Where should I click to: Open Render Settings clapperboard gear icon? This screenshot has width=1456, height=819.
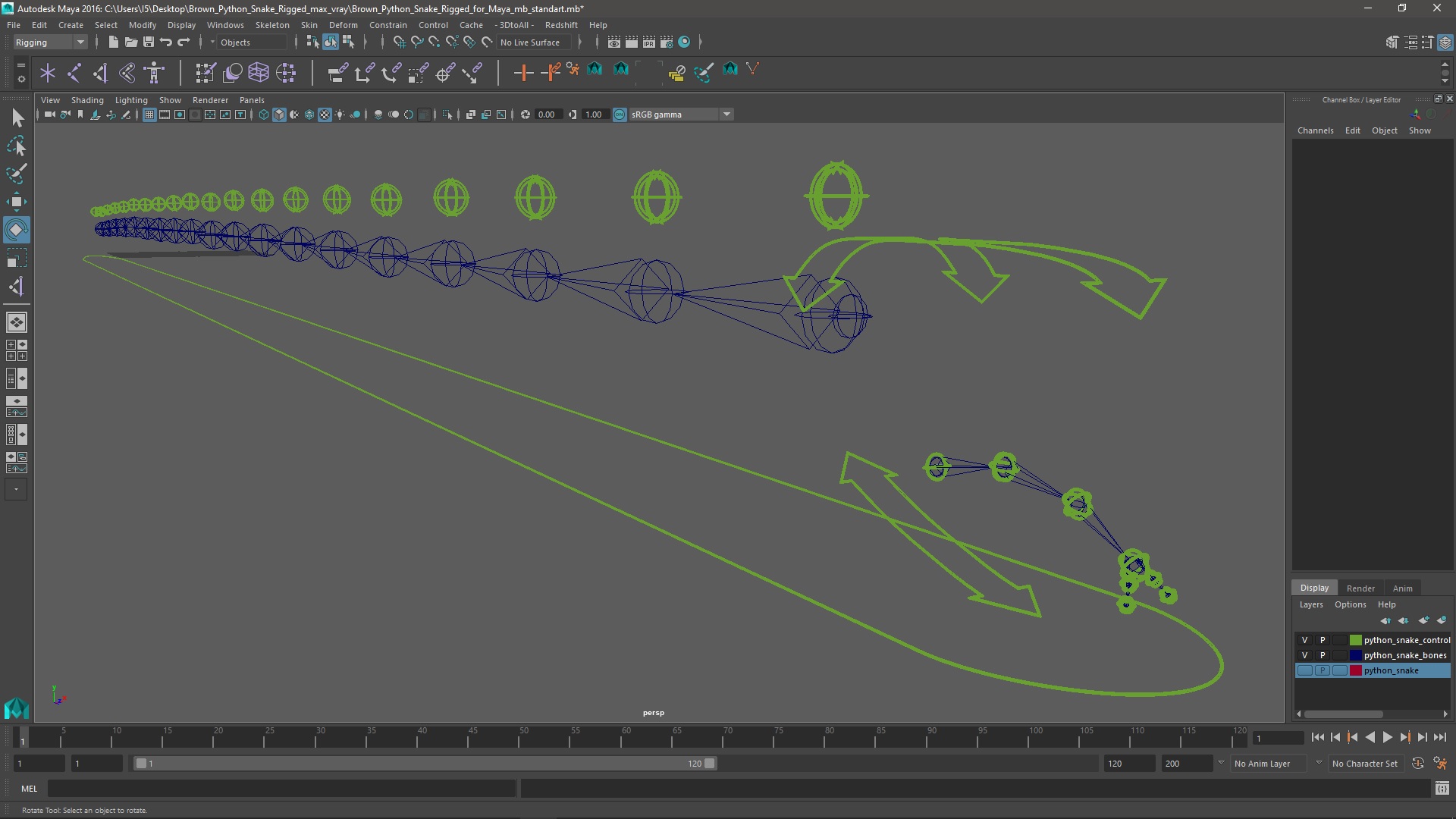667,42
